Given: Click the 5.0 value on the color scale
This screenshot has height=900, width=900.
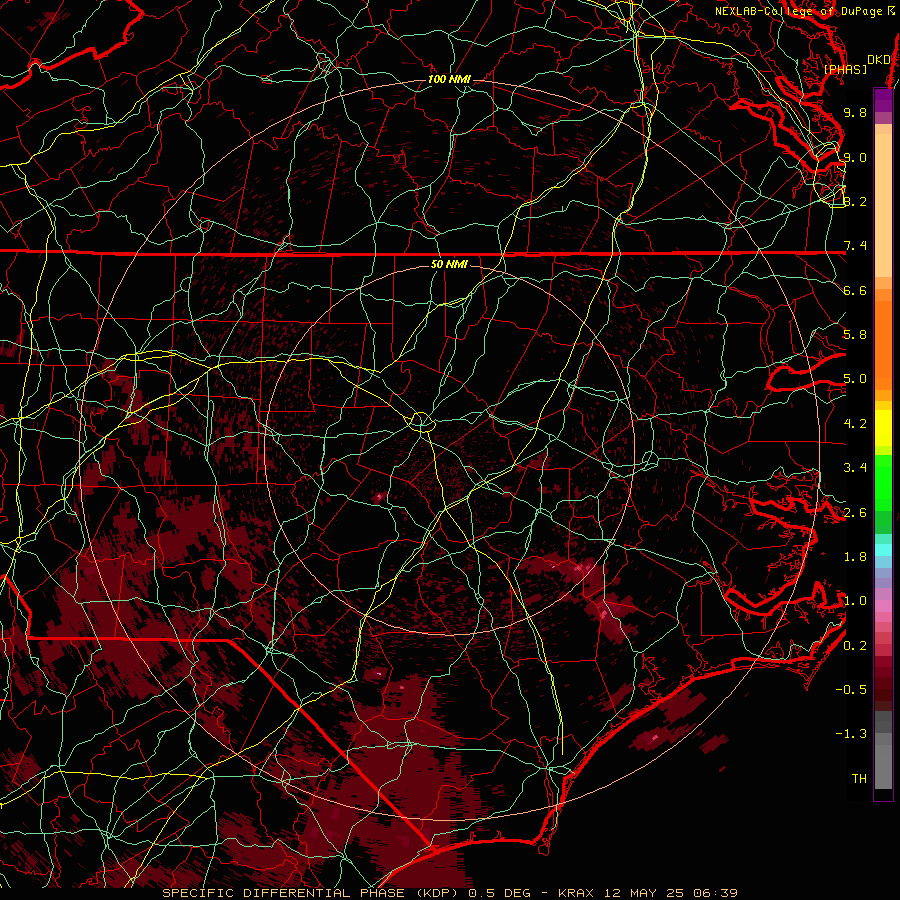Looking at the screenshot, I should tap(855, 379).
